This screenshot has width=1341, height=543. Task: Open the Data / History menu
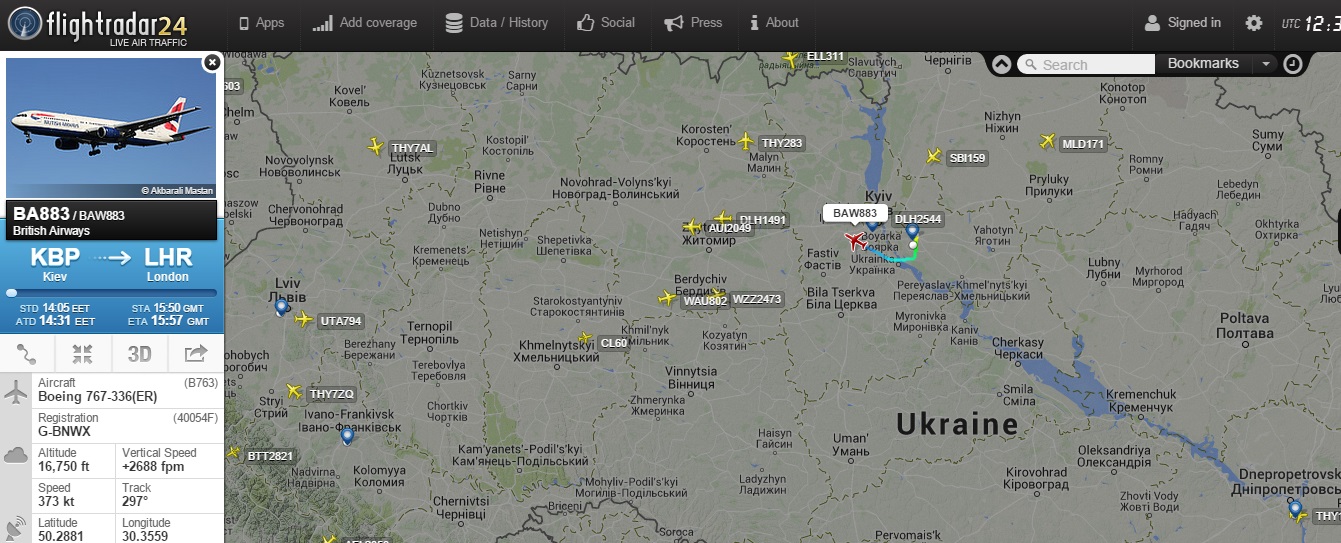tap(497, 23)
